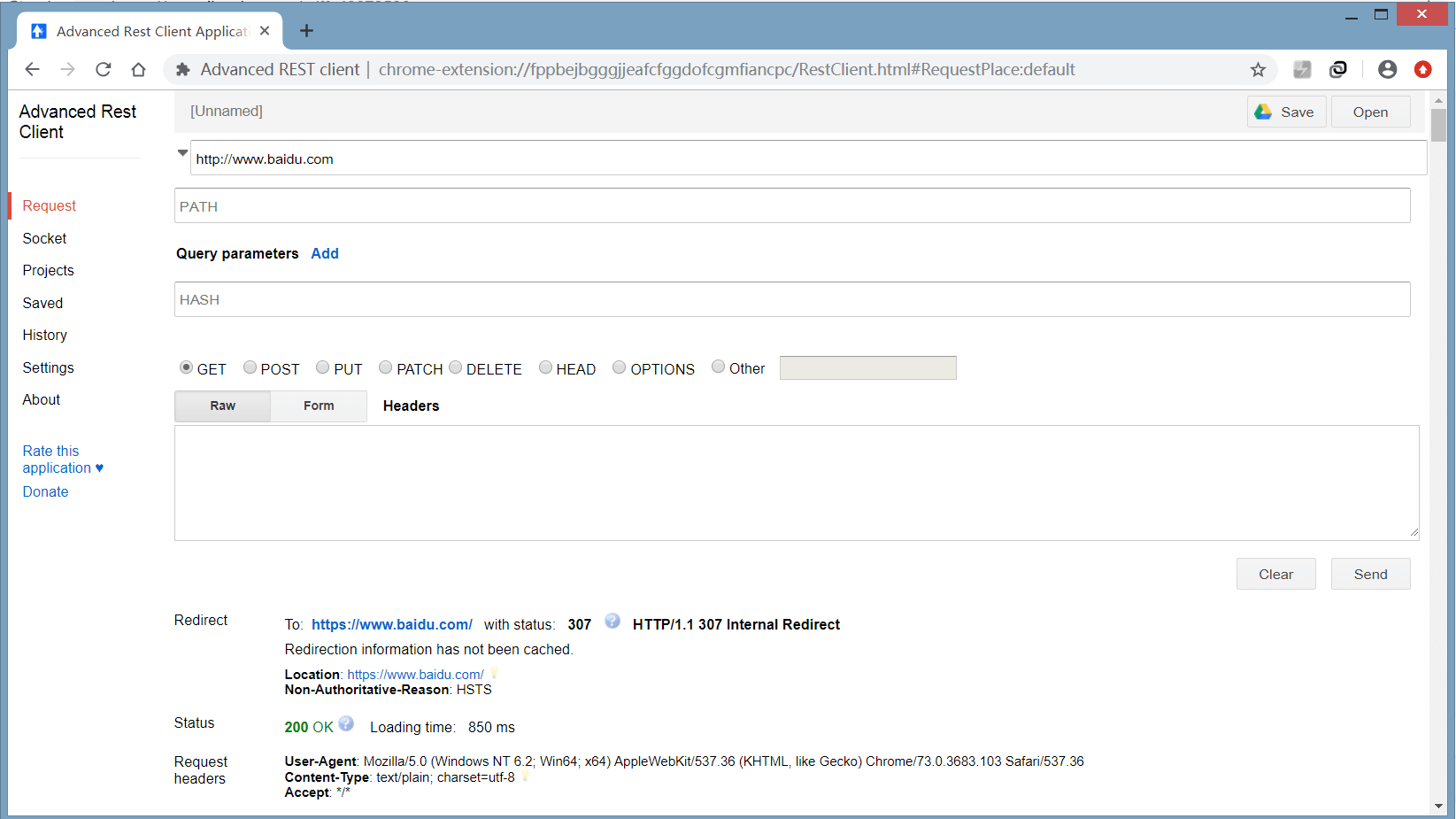Maximize the browser window
Viewport: 1456px width, 819px height.
click(x=1381, y=15)
